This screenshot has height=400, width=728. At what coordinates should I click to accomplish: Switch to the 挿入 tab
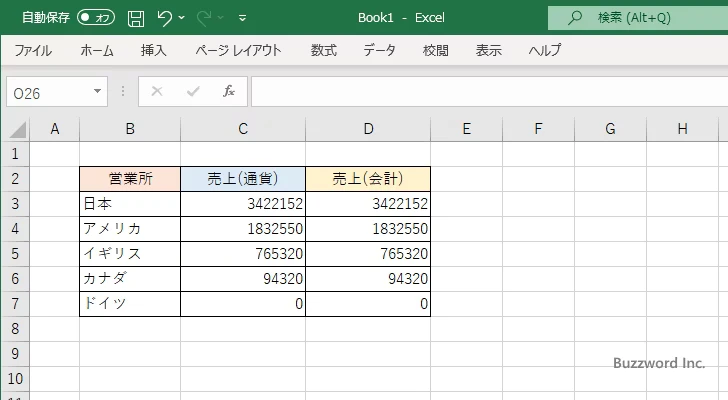pos(154,50)
